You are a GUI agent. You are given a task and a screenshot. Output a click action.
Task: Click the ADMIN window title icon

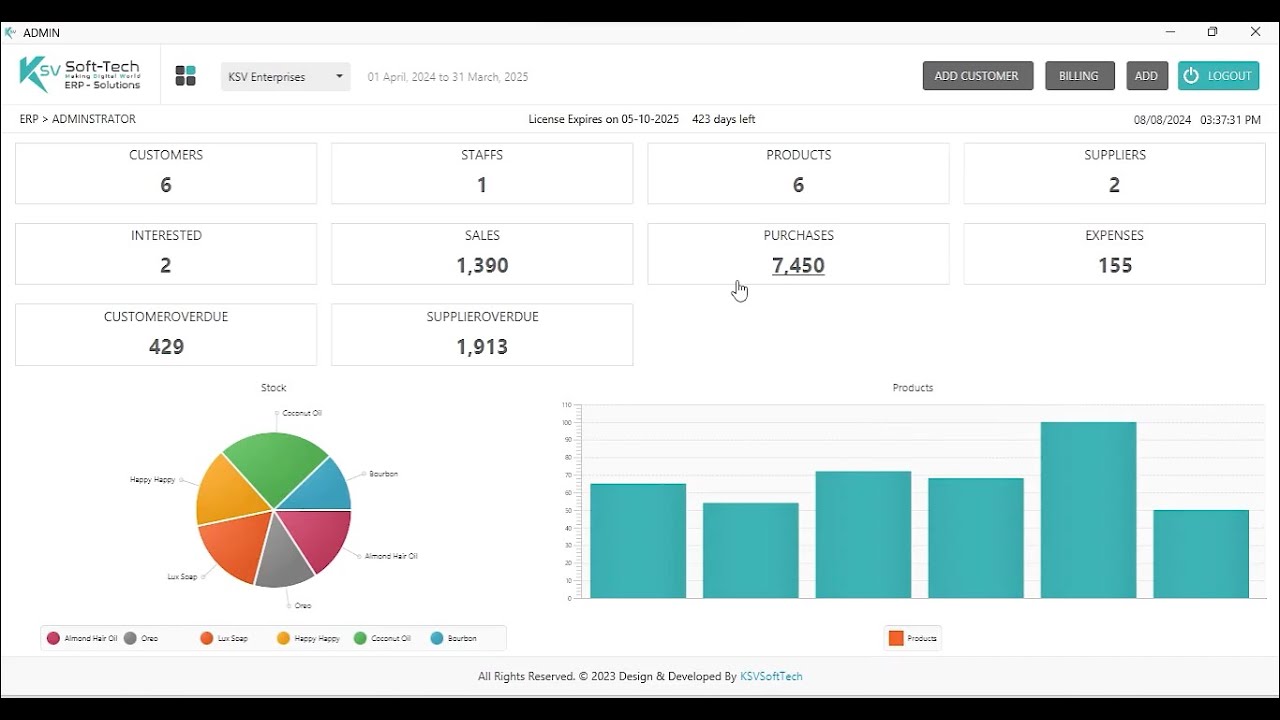pos(10,32)
